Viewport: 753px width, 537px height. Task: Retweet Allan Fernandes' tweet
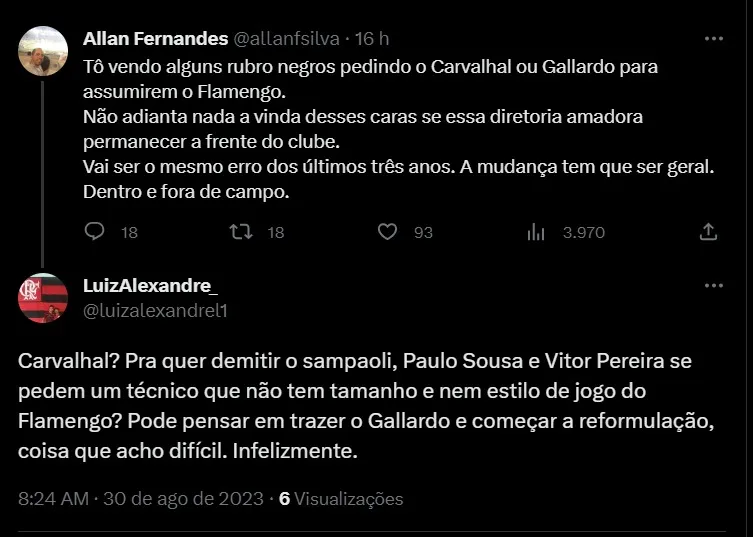coord(241,232)
